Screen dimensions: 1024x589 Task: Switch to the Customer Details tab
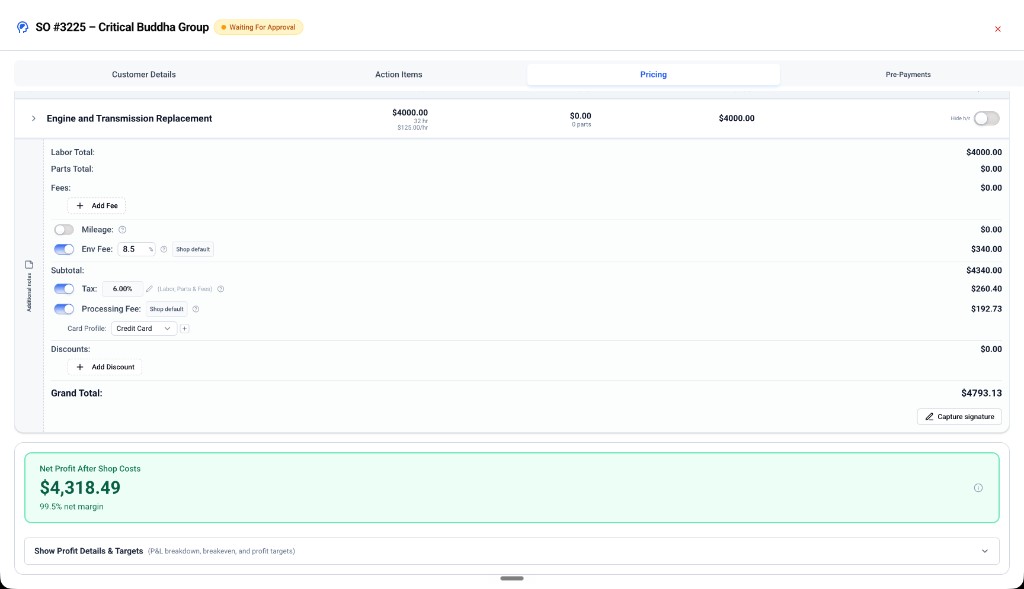point(144,74)
